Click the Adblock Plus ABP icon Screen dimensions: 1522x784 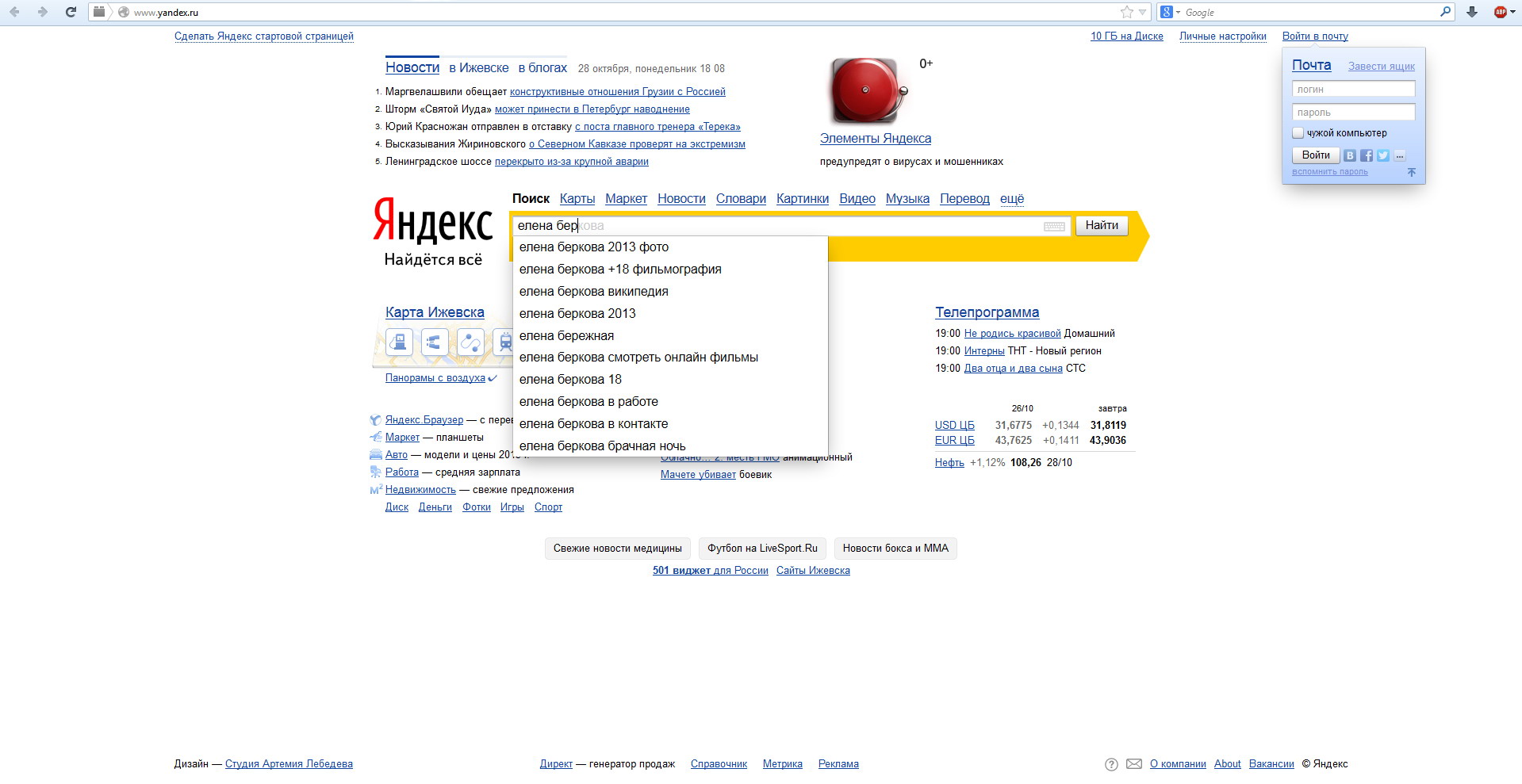pyautogui.click(x=1500, y=12)
